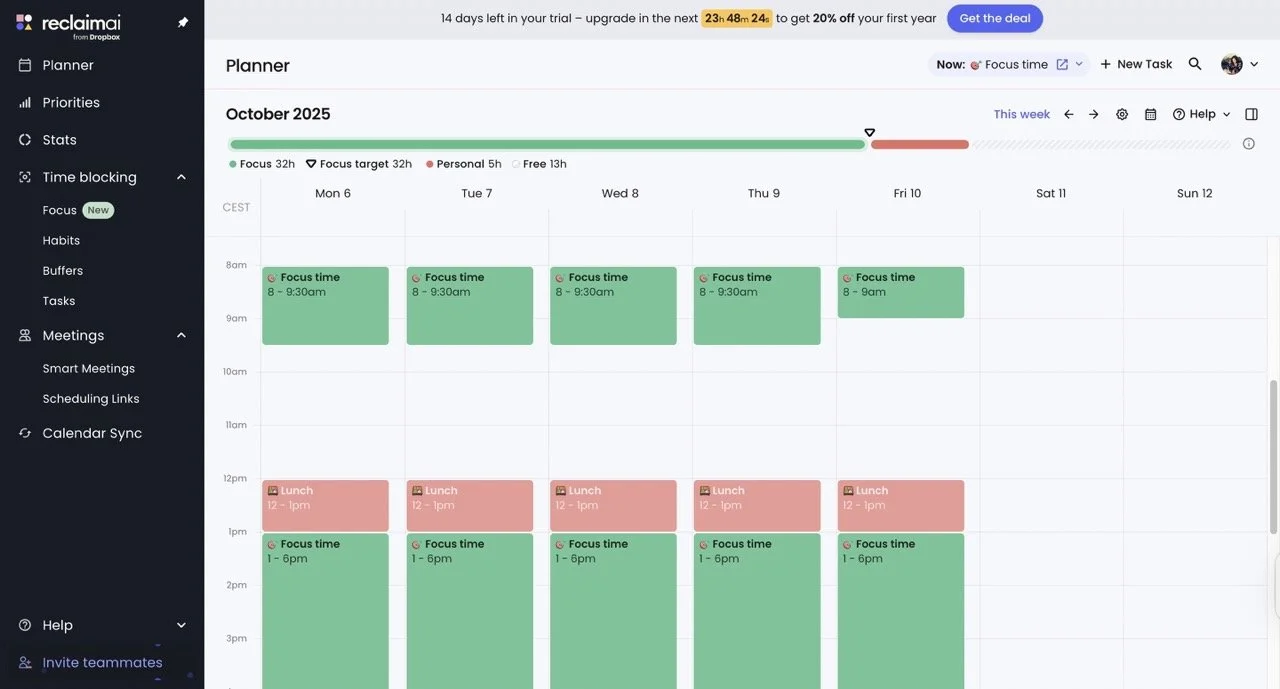Click the calendar view icon next to gear
The image size is (1280, 689).
click(1148, 113)
